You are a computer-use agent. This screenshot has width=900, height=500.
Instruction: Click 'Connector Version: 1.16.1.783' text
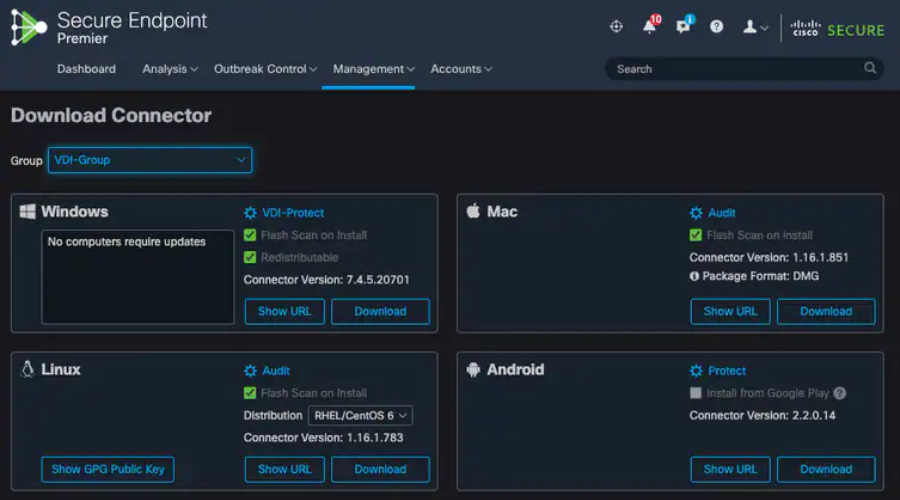tap(324, 437)
